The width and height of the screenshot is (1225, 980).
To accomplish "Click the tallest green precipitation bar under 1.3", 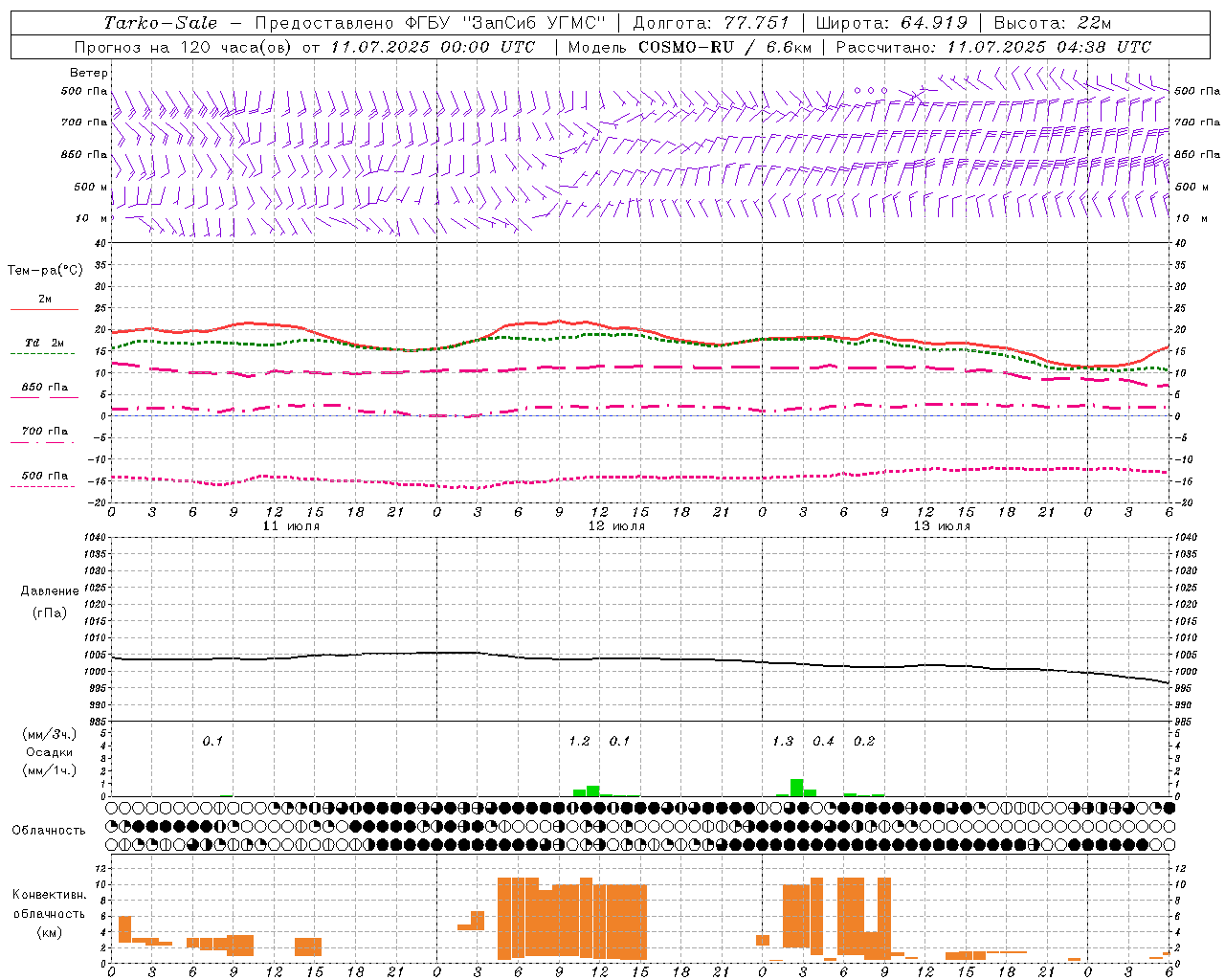I will (x=796, y=788).
